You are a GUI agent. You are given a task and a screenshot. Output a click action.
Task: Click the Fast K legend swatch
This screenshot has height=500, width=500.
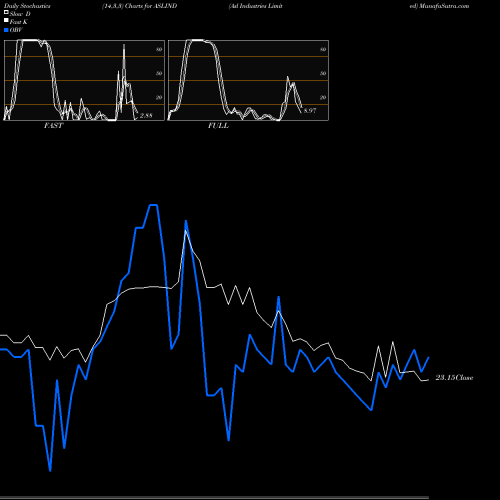[6, 21]
